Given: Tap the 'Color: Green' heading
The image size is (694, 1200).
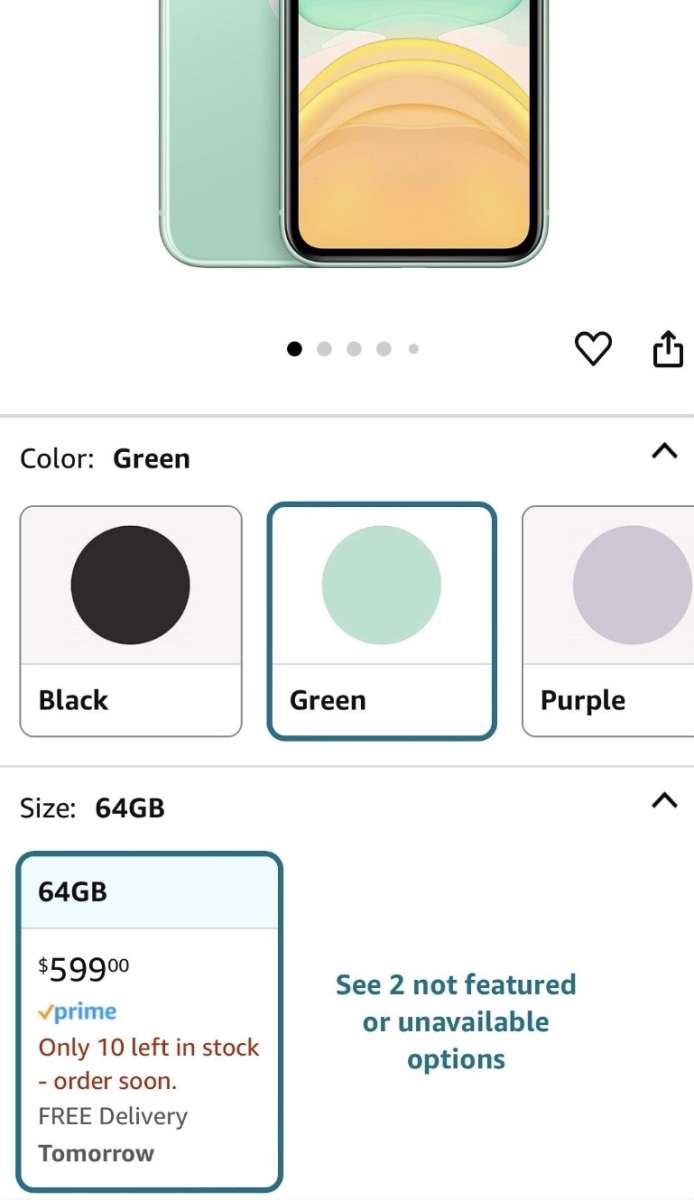Looking at the screenshot, I should click(105, 459).
